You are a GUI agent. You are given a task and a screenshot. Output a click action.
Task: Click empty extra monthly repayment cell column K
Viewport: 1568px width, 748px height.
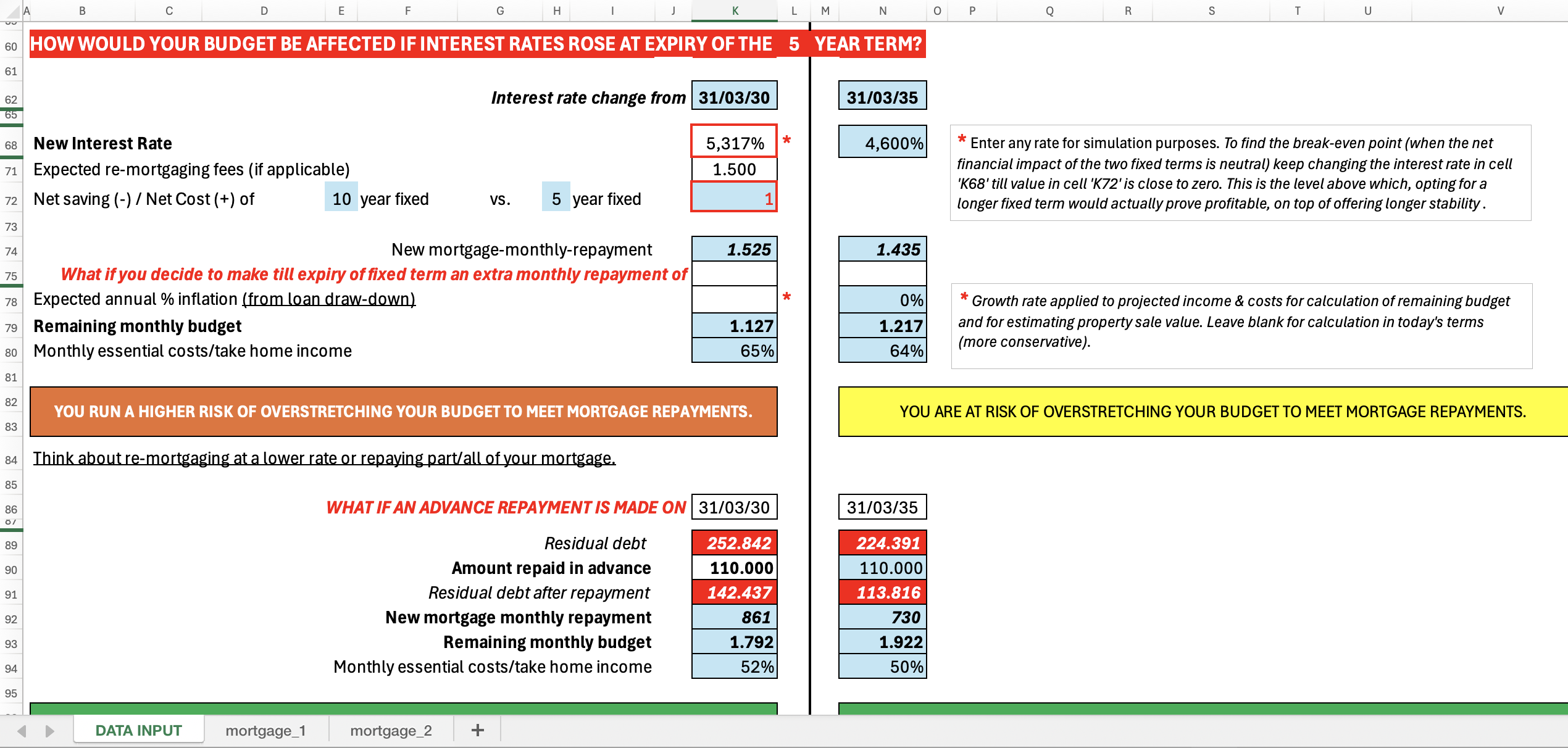click(734, 273)
